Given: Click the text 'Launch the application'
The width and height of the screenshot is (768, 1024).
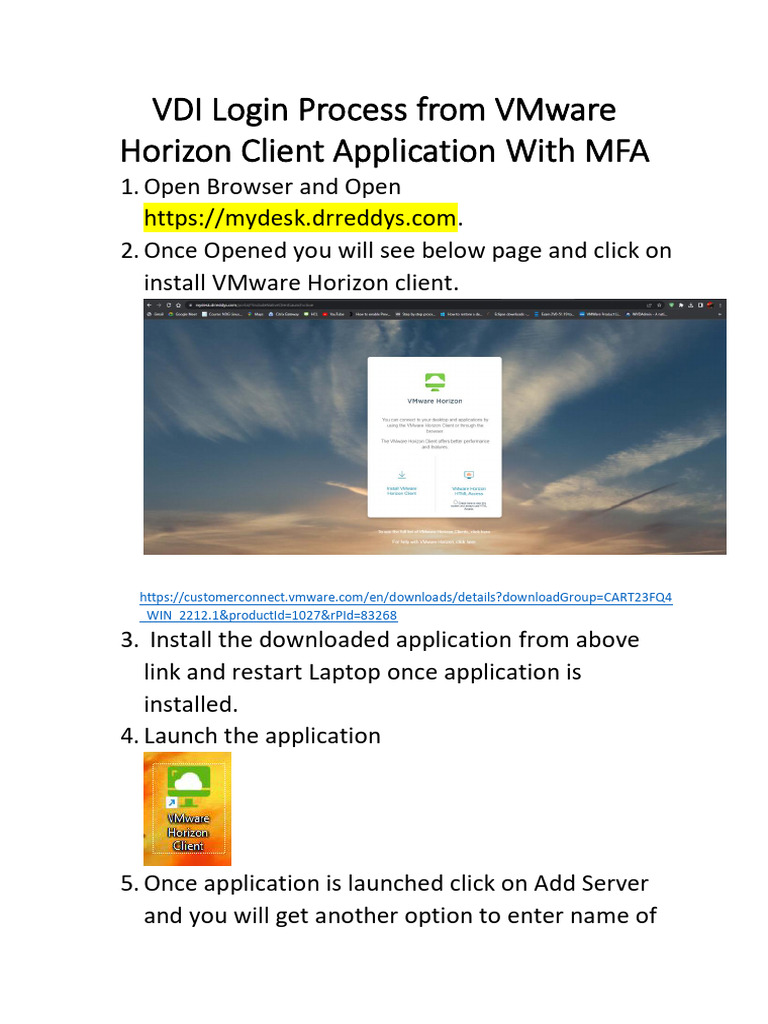Looking at the screenshot, I should click(x=262, y=736).
